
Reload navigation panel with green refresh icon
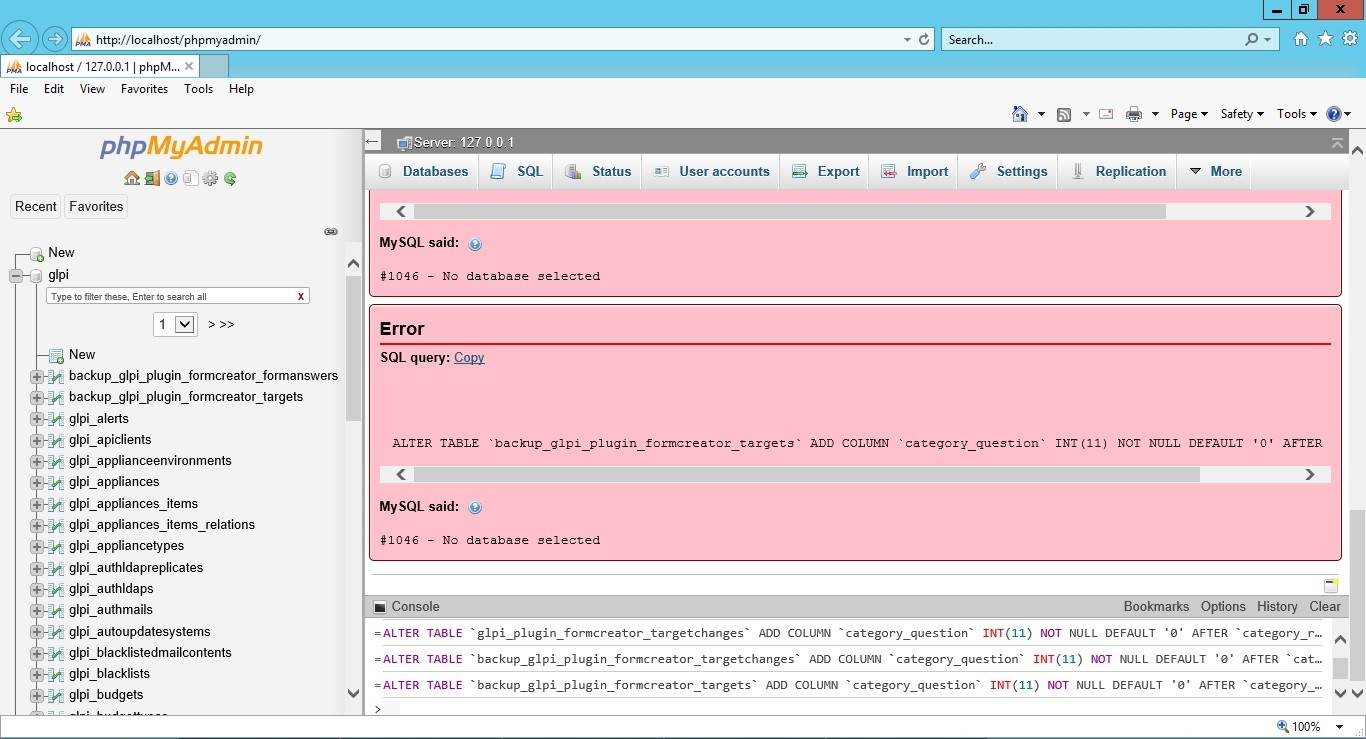(x=229, y=178)
